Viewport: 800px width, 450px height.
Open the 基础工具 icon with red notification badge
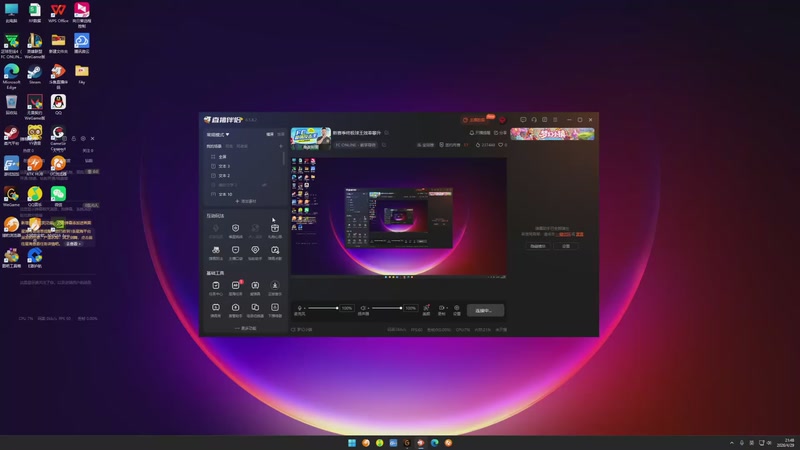(235, 286)
